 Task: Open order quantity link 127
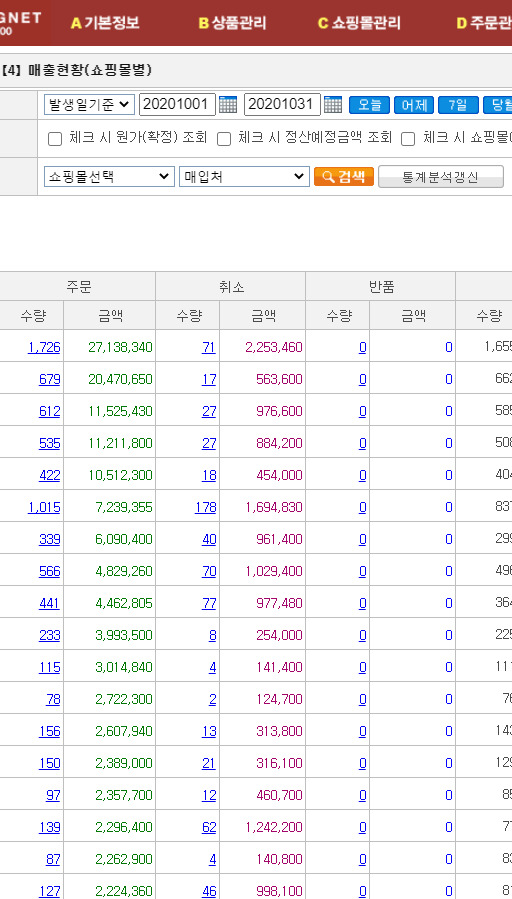click(x=50, y=892)
